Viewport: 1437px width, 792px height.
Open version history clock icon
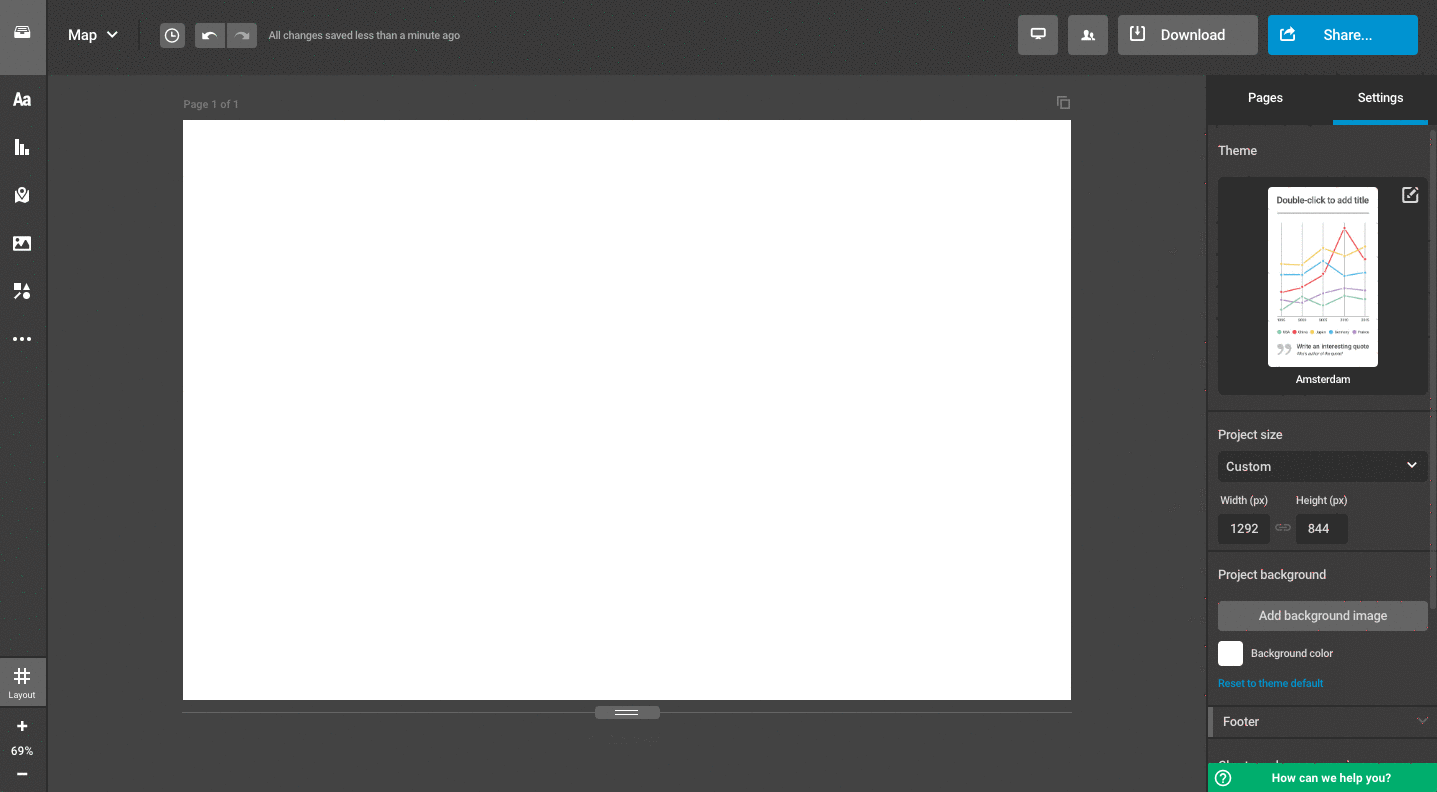172,35
